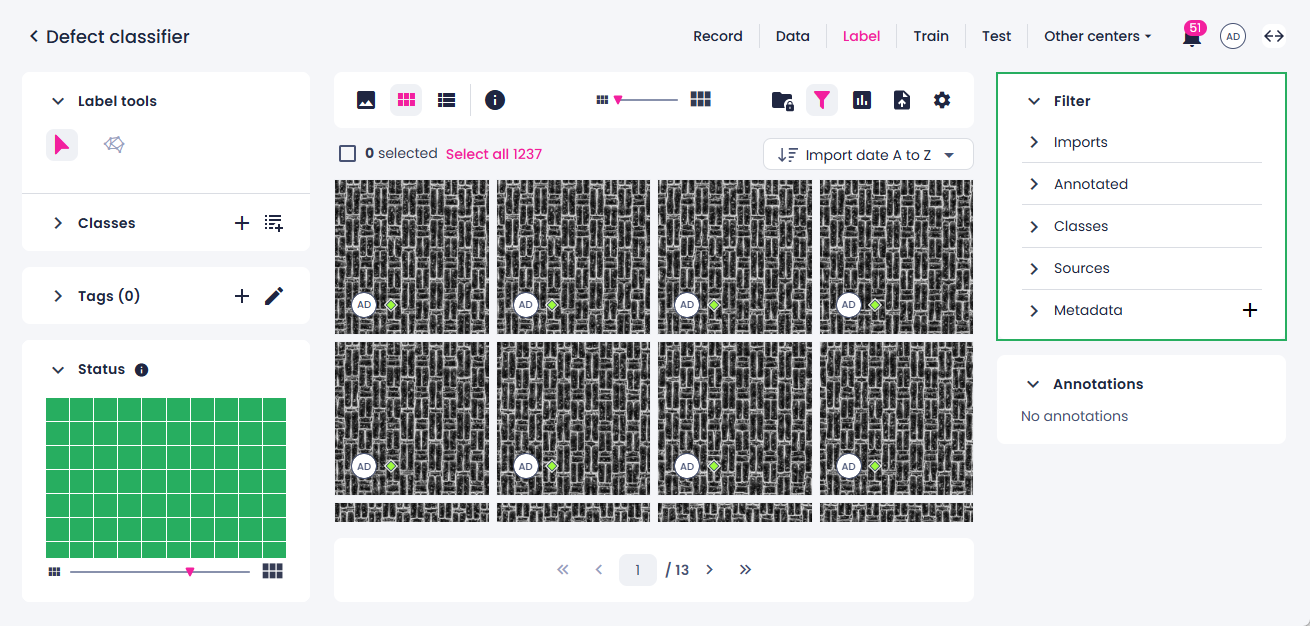Add metadata filter with plus icon
1310x626 pixels.
pos(1250,310)
